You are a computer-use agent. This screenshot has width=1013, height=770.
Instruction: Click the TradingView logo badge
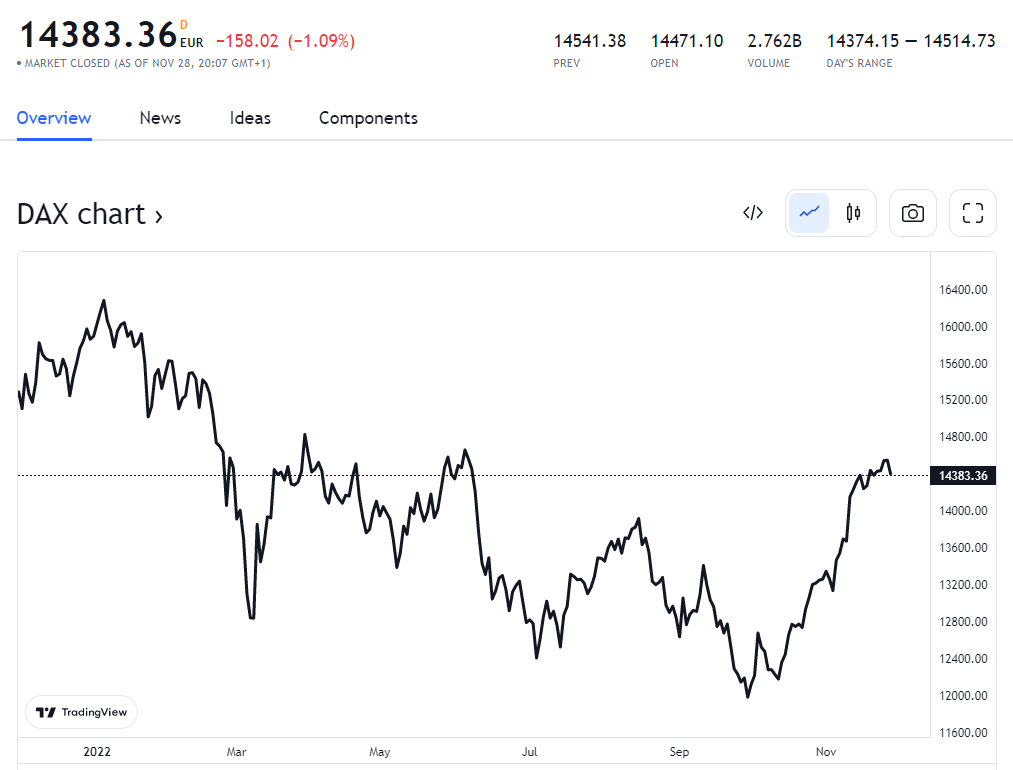[82, 712]
